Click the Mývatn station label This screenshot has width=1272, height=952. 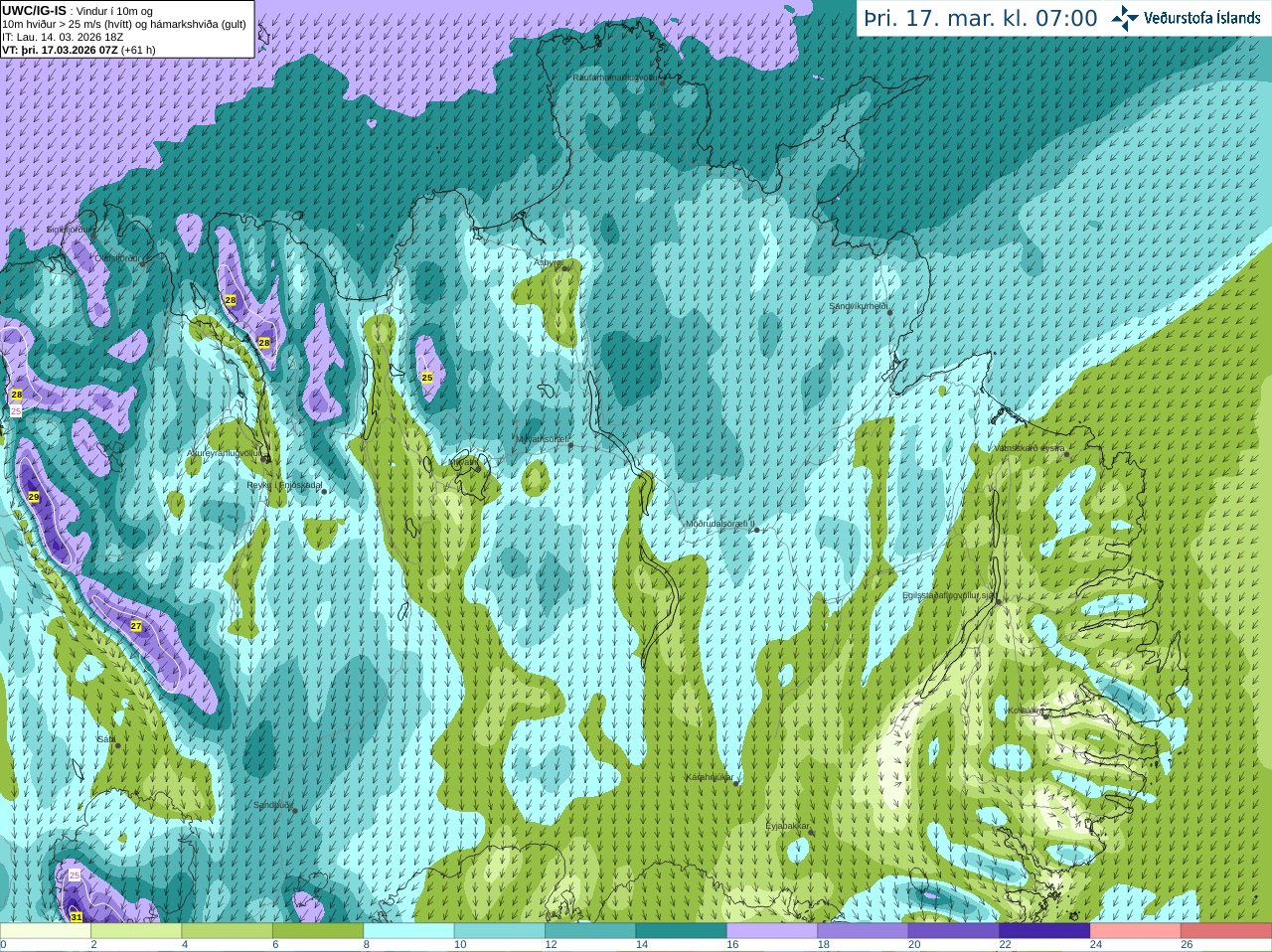click(463, 462)
